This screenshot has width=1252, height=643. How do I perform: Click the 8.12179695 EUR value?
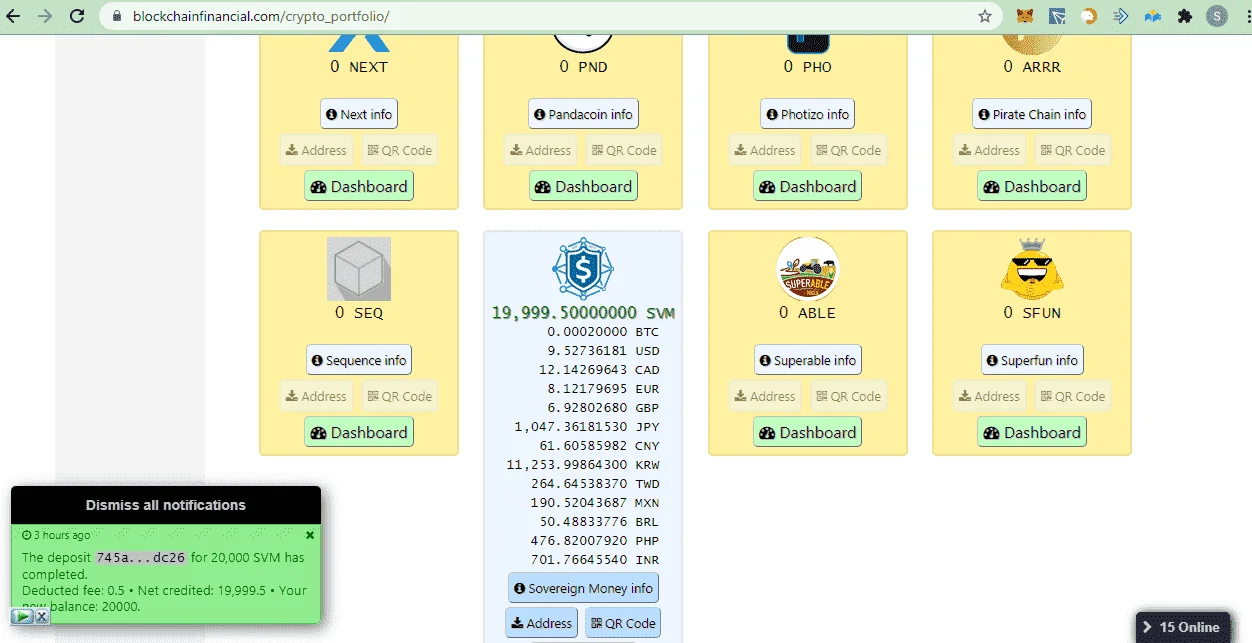(603, 388)
